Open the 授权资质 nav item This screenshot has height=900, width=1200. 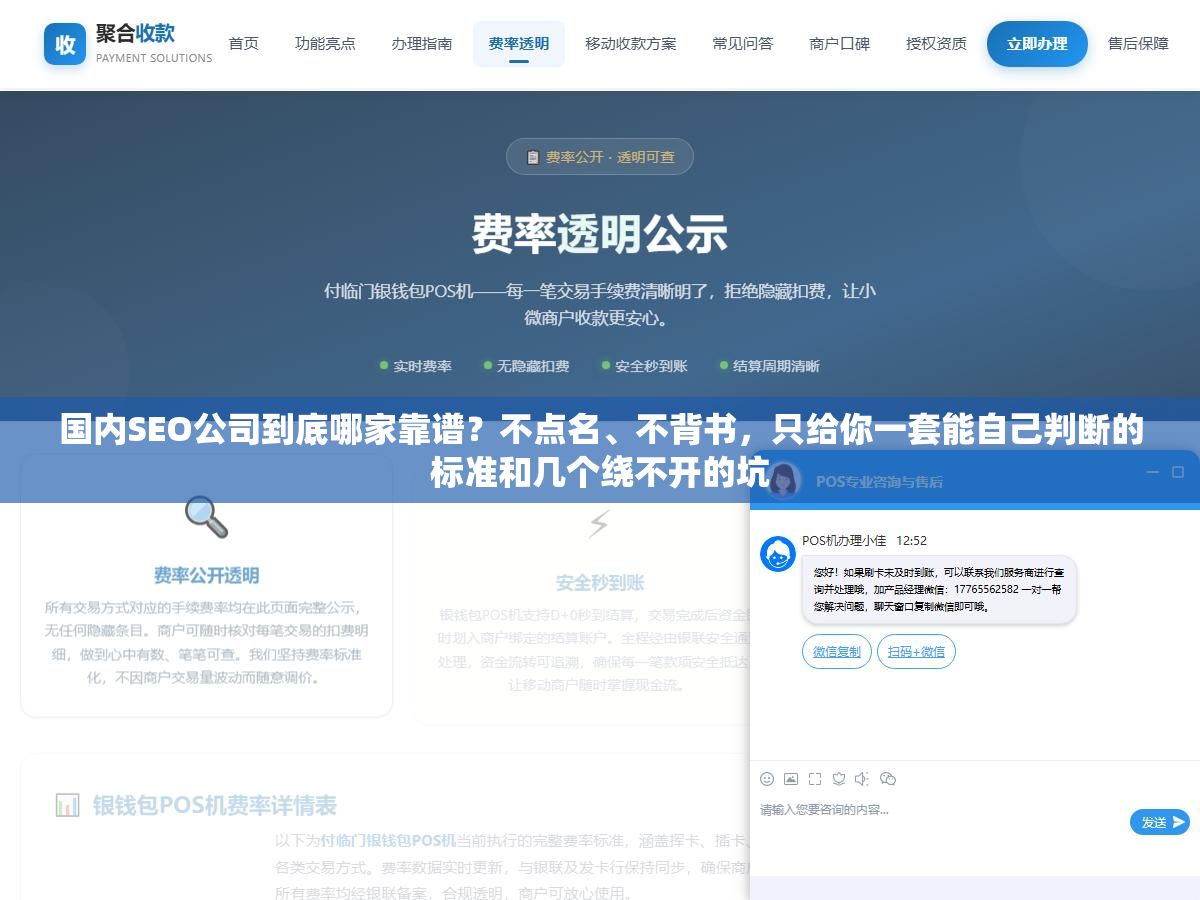(937, 44)
